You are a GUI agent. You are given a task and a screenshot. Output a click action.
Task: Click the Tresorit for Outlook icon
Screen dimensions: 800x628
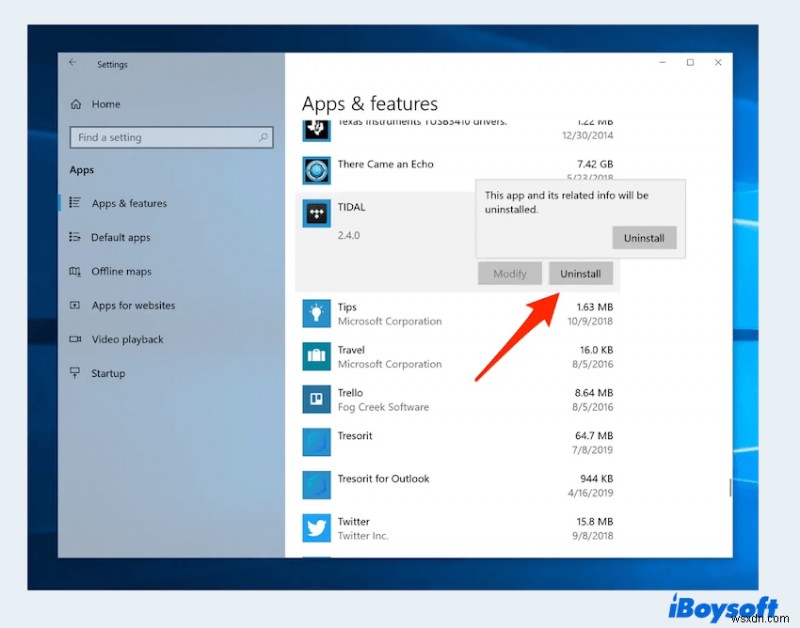click(316, 485)
